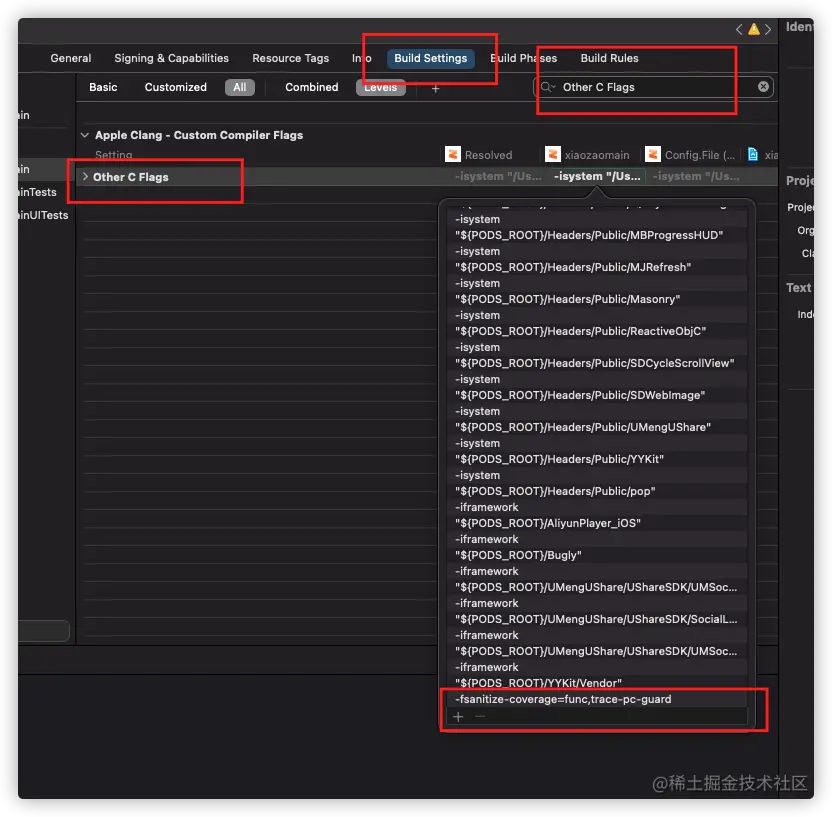The height and width of the screenshot is (817, 832).
Task: Select -fsanitize-coverage=func,trace-pc-guard entry
Action: [x=596, y=699]
